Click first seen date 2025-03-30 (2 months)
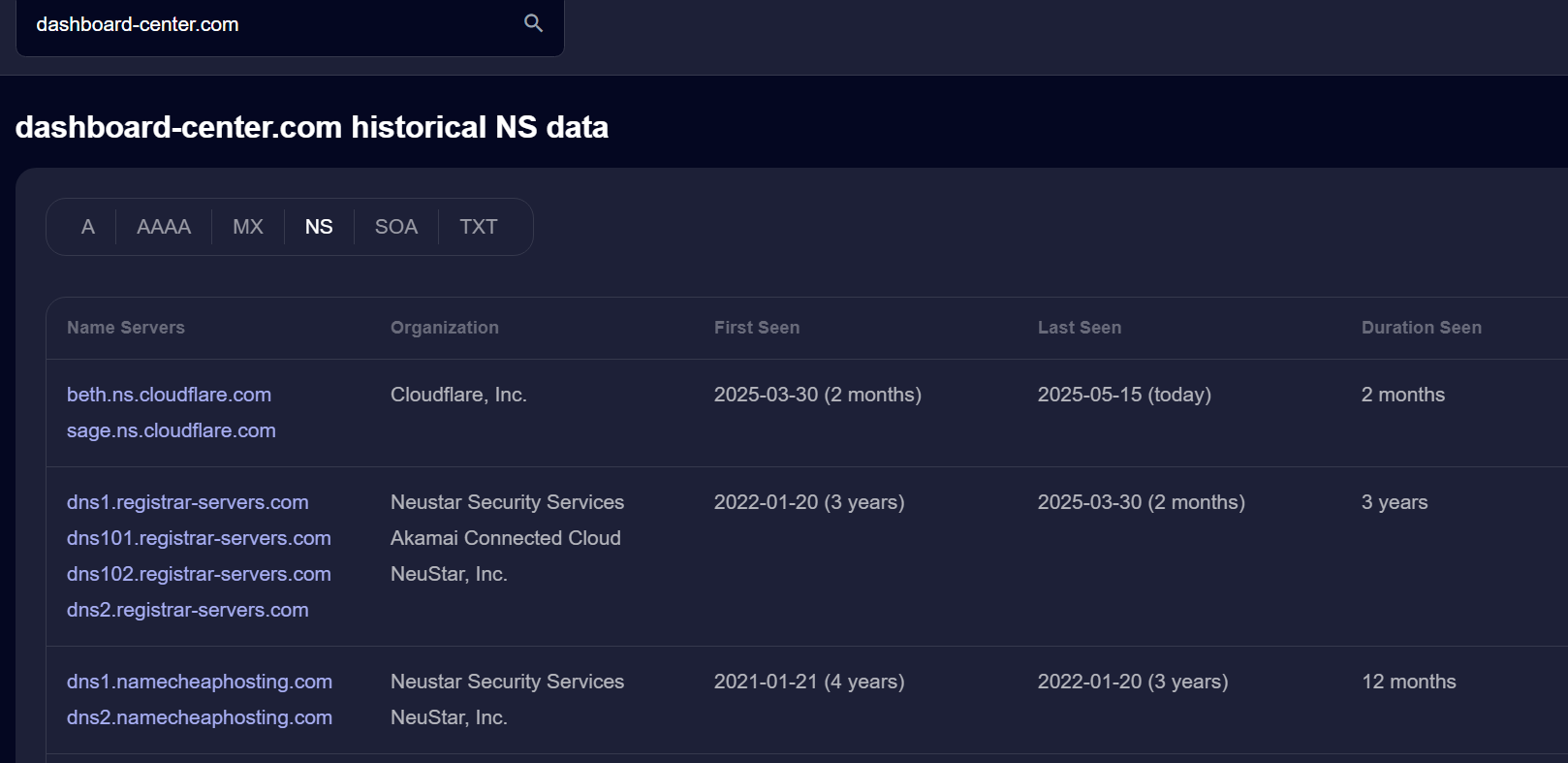This screenshot has width=1568, height=763. click(818, 395)
